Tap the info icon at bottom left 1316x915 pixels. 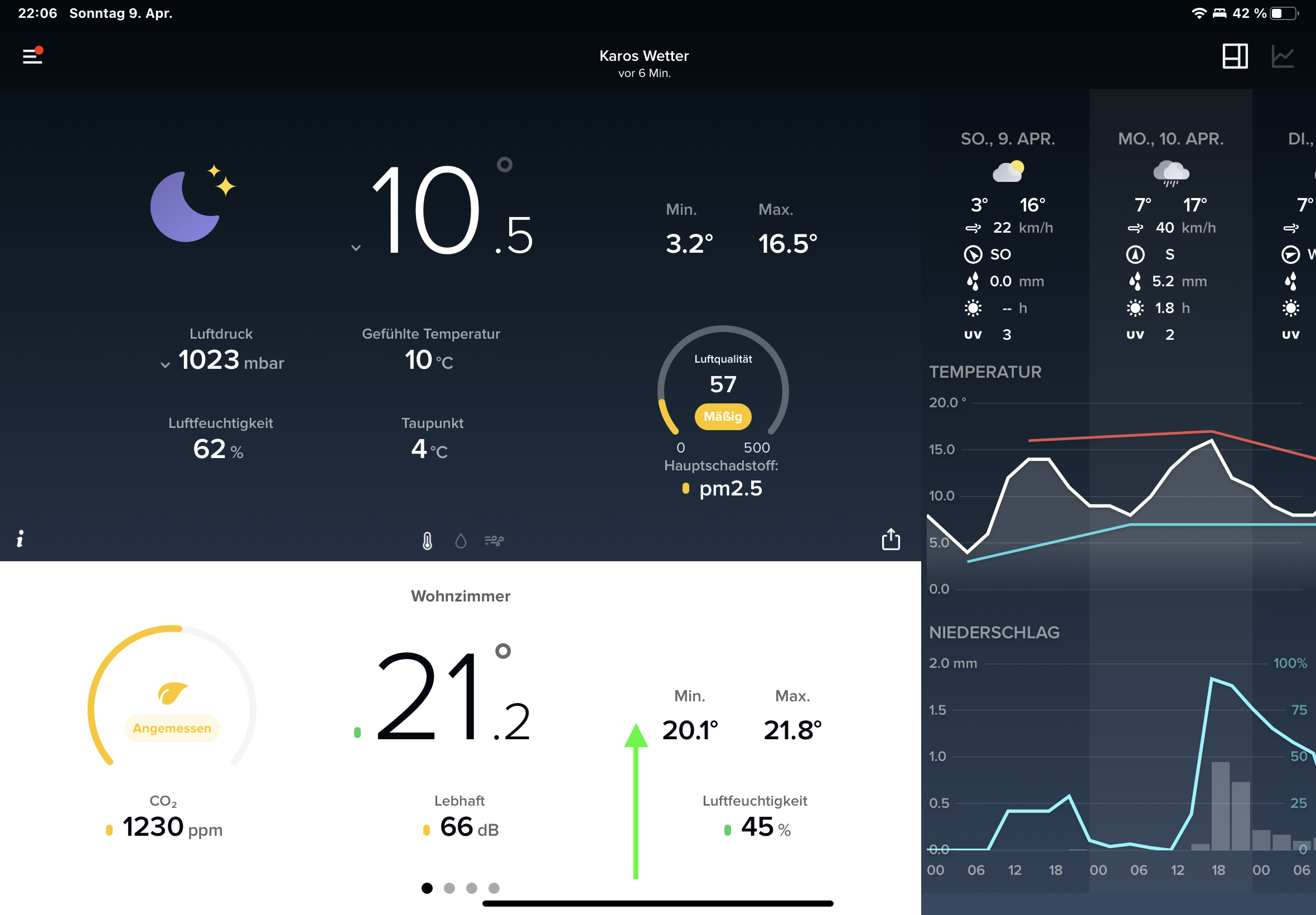[x=20, y=538]
